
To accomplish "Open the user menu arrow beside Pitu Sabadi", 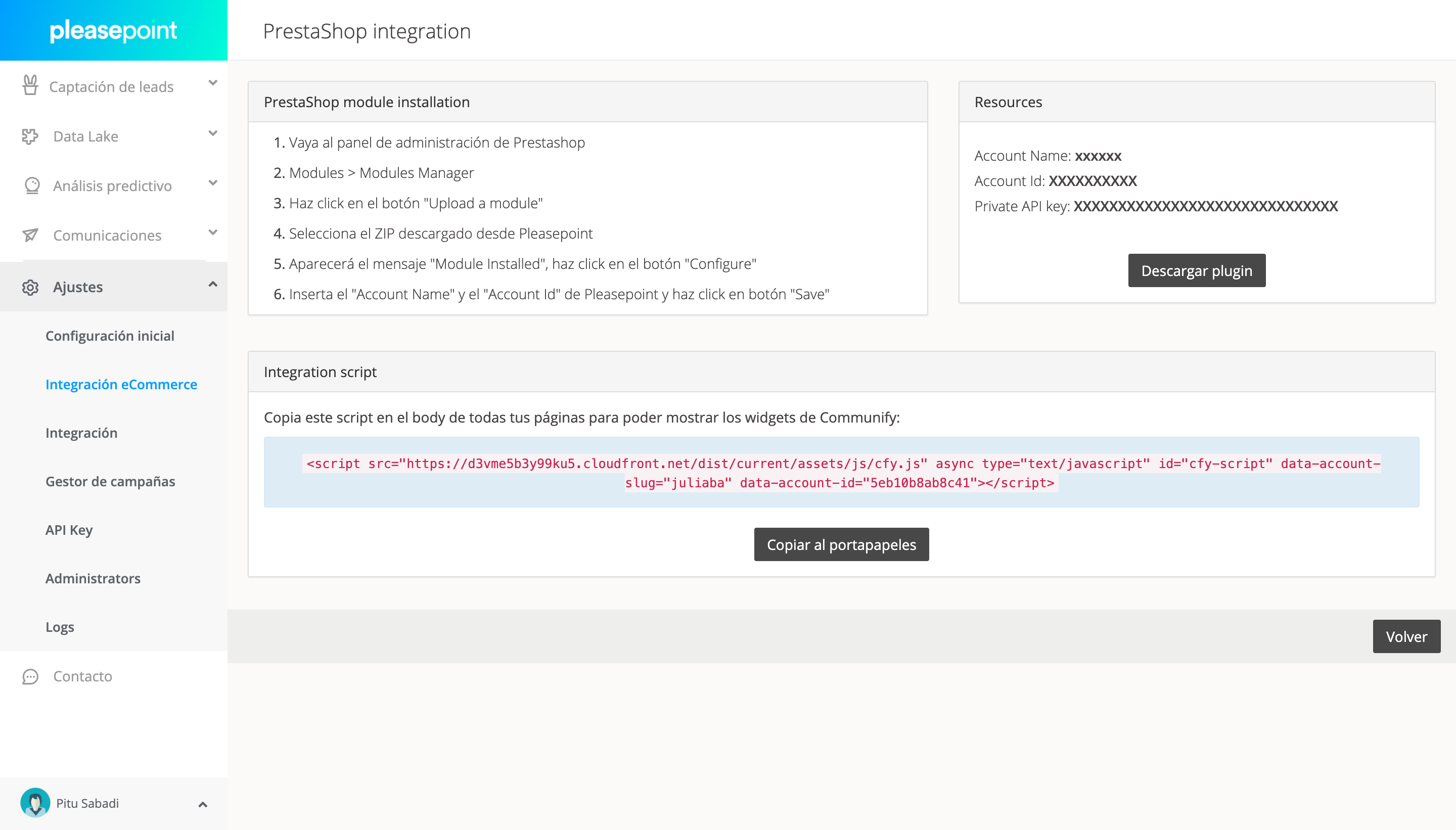I will (202, 804).
